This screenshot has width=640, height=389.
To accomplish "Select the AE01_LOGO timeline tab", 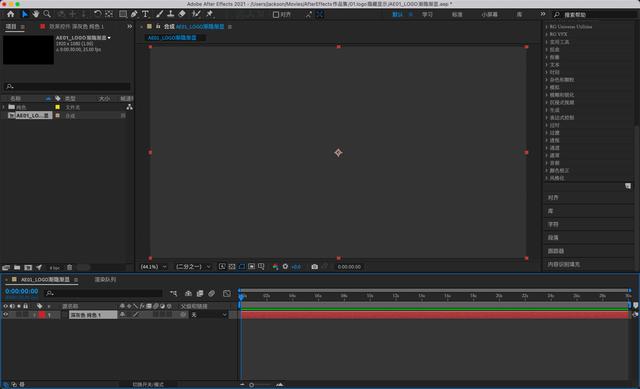I will [45, 280].
